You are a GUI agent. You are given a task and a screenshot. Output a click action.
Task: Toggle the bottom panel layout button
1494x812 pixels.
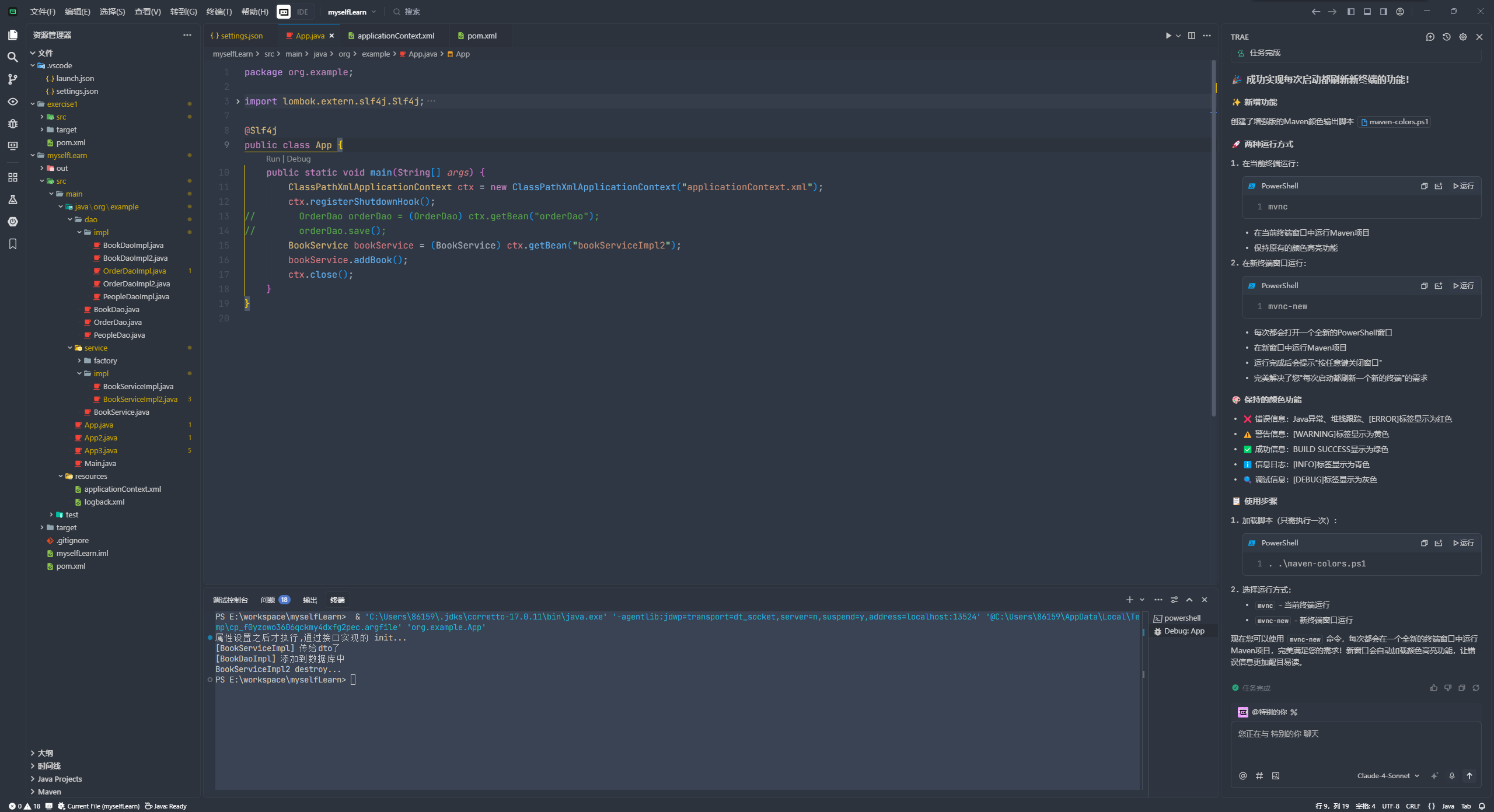pos(1367,12)
